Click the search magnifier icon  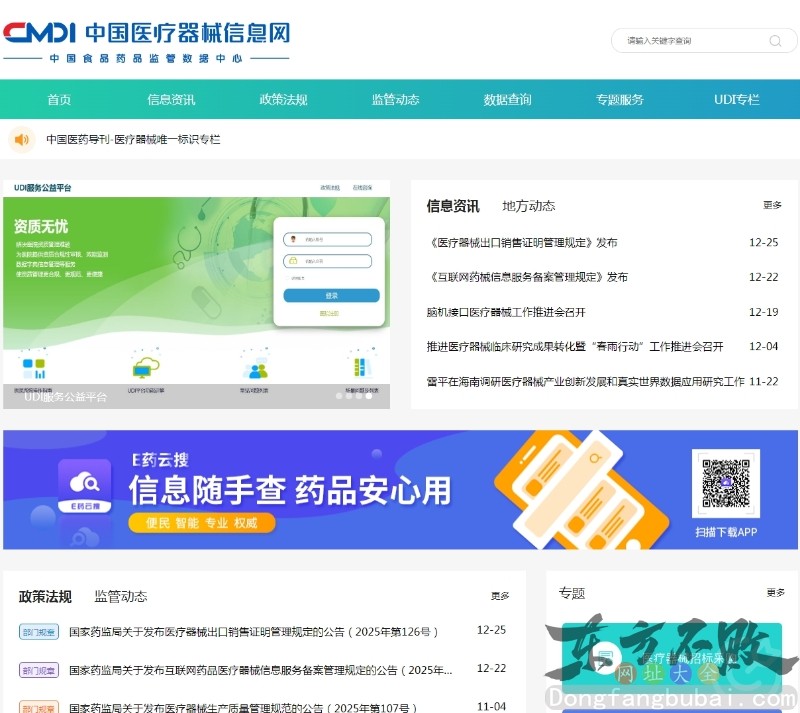pyautogui.click(x=775, y=41)
